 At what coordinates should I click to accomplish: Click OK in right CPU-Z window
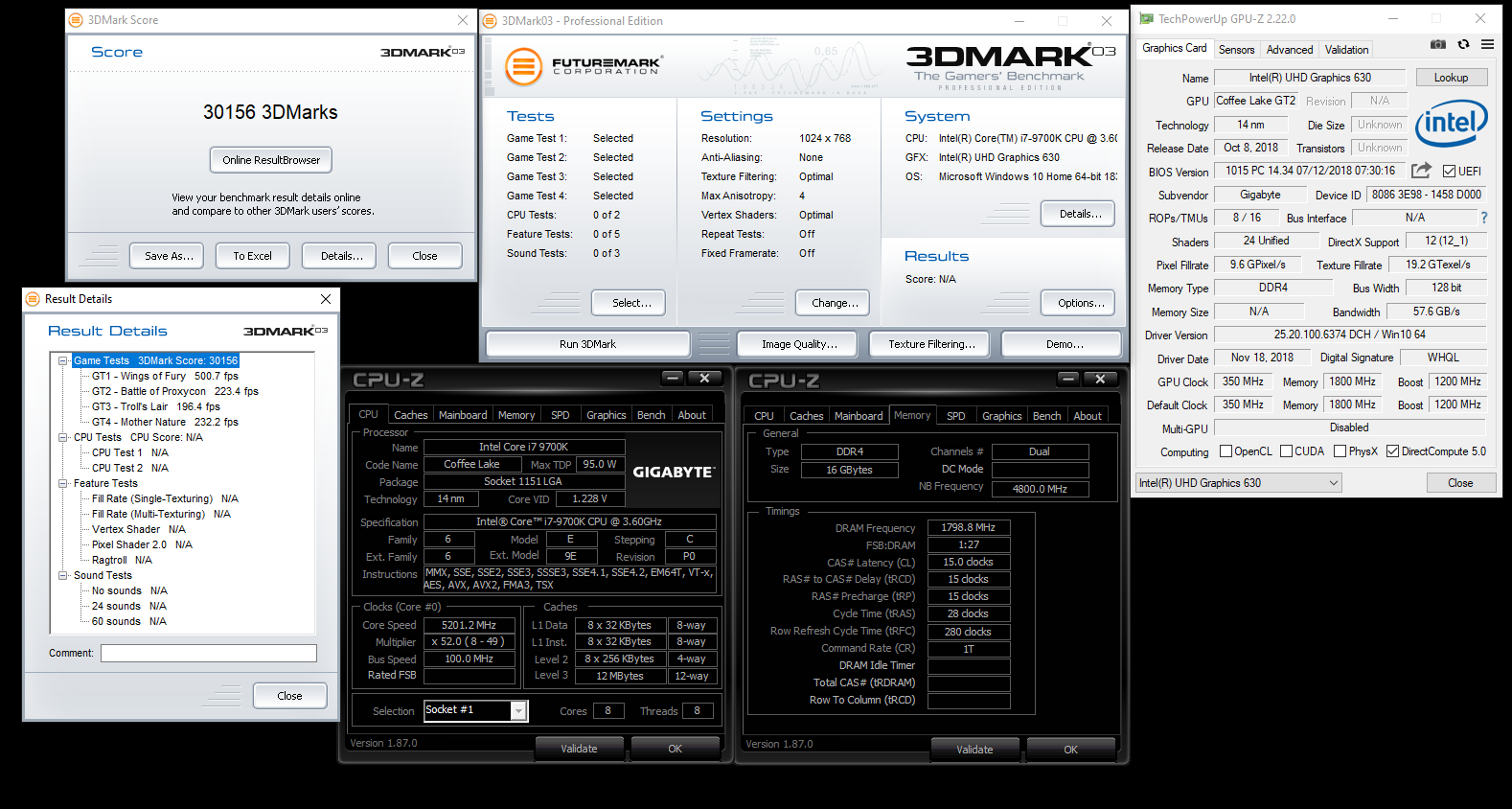[x=1070, y=750]
